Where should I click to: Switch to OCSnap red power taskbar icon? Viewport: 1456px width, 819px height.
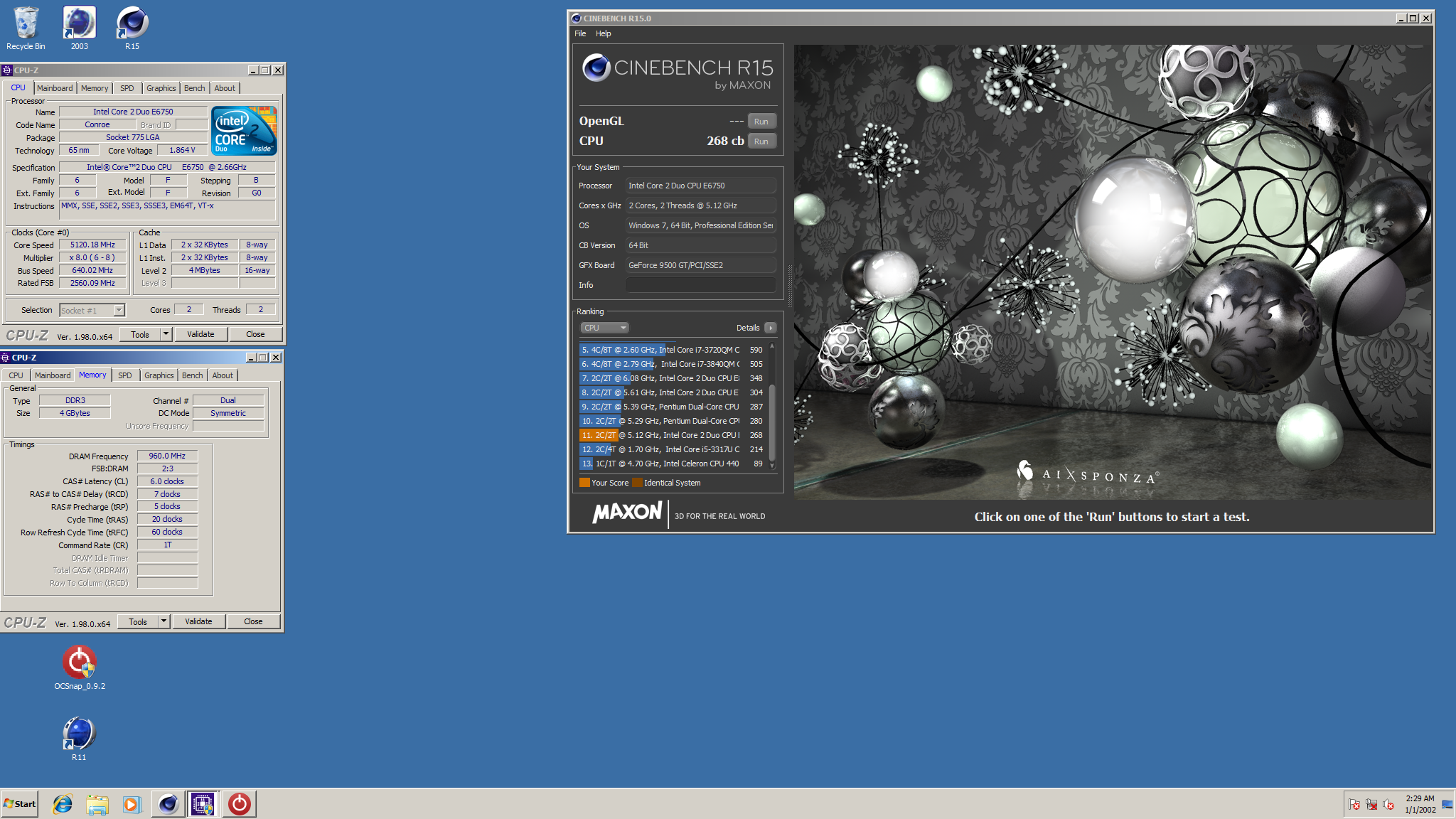click(x=239, y=804)
